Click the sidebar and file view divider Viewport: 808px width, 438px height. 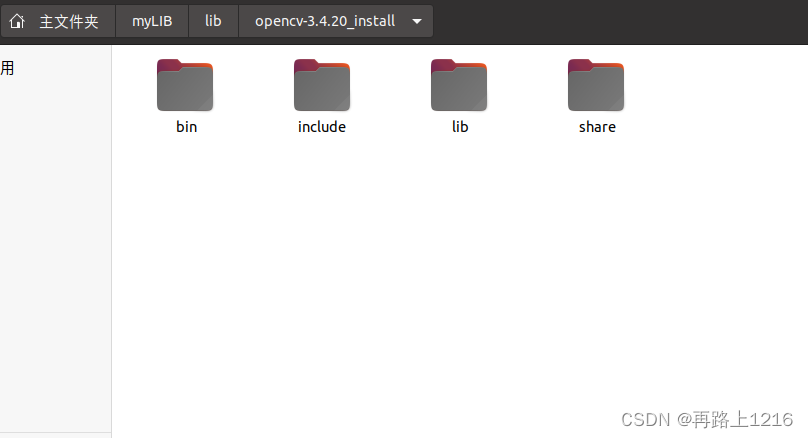pos(111,241)
